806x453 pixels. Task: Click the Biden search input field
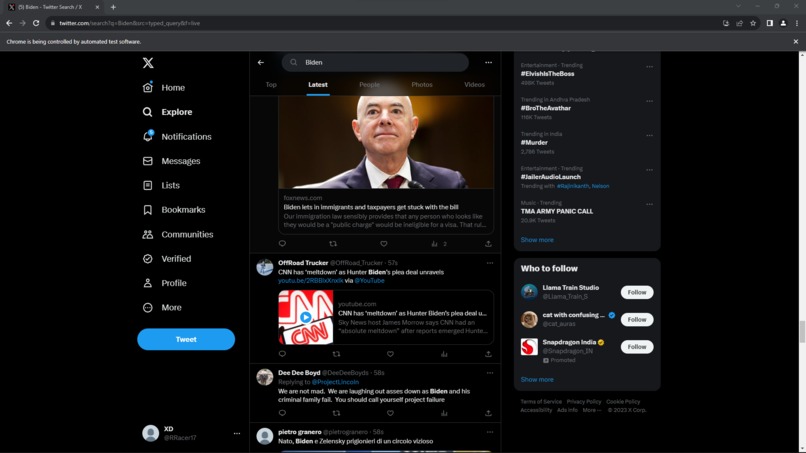[x=375, y=62]
